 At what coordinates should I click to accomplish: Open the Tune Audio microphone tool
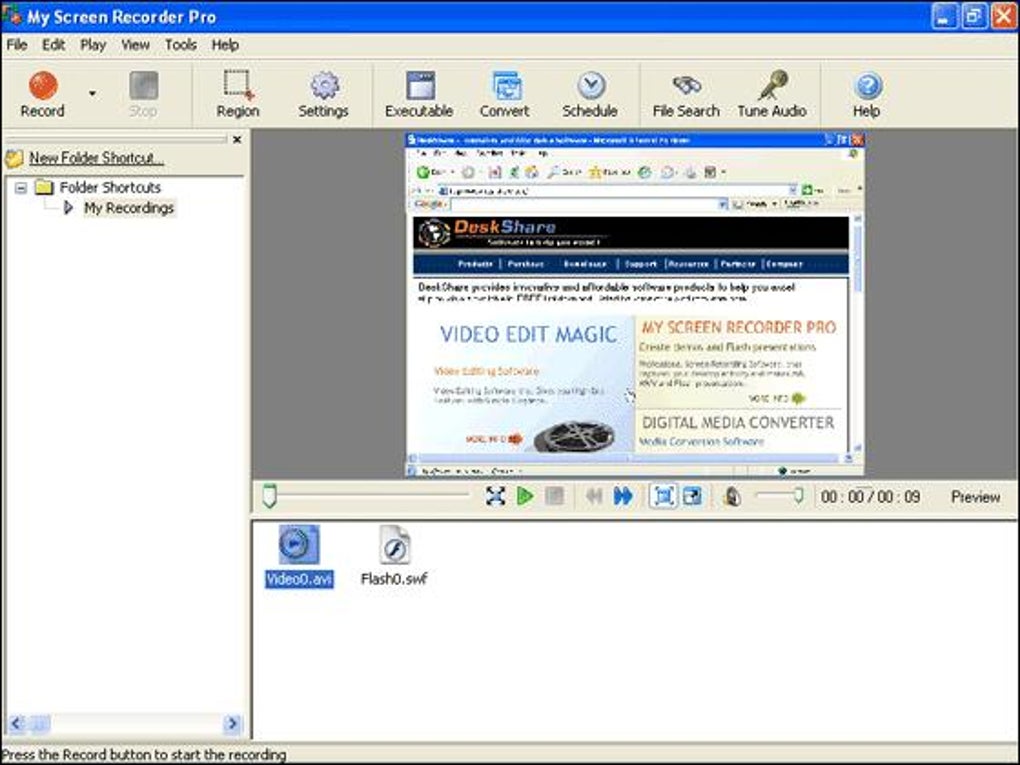click(772, 94)
